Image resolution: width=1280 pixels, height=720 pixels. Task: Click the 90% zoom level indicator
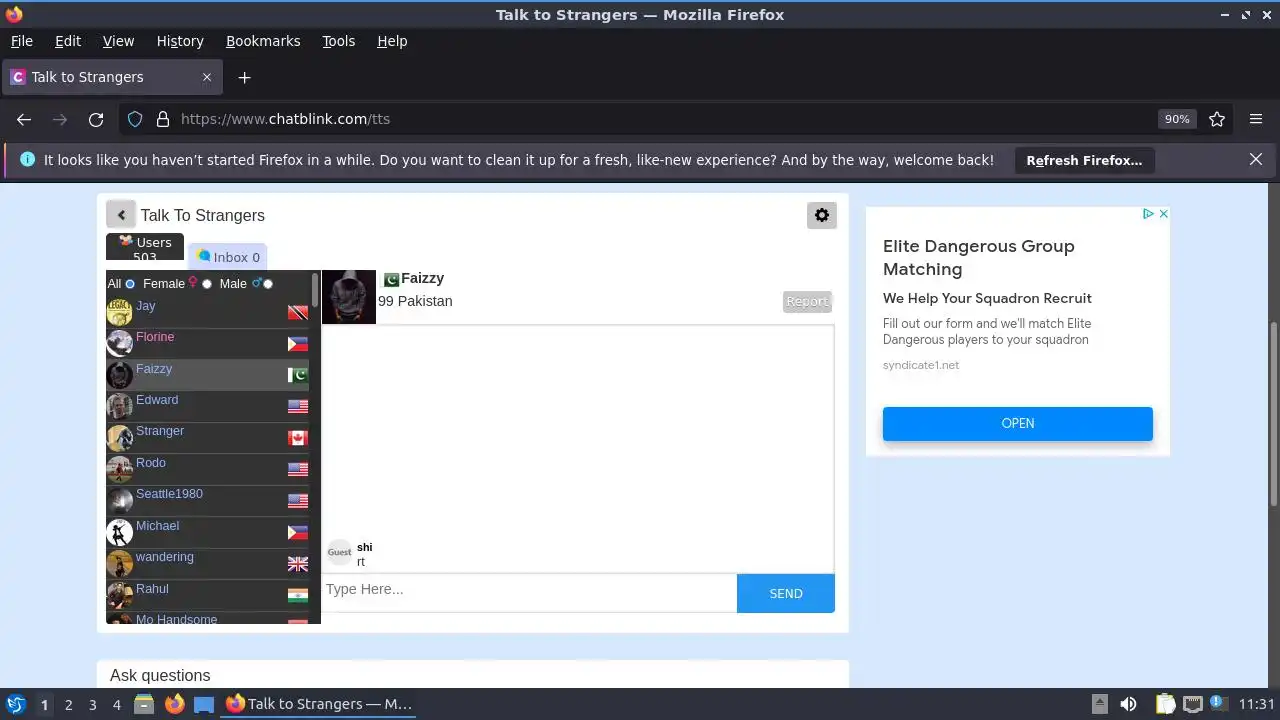pyautogui.click(x=1177, y=119)
